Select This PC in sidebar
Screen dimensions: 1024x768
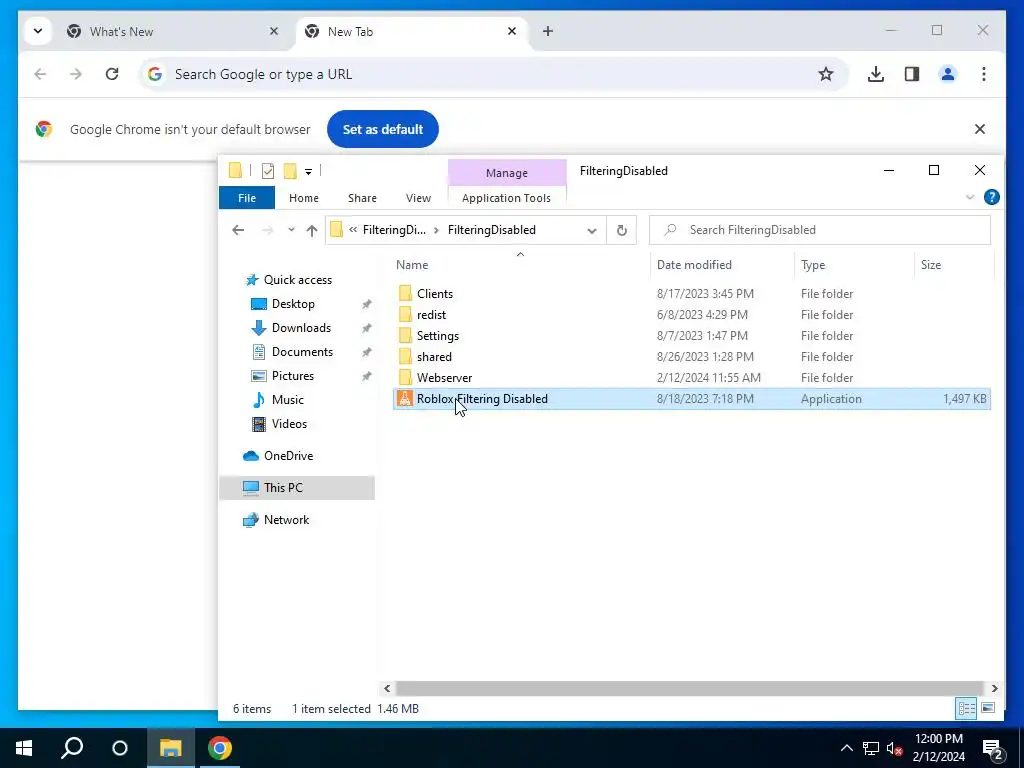tap(297, 488)
